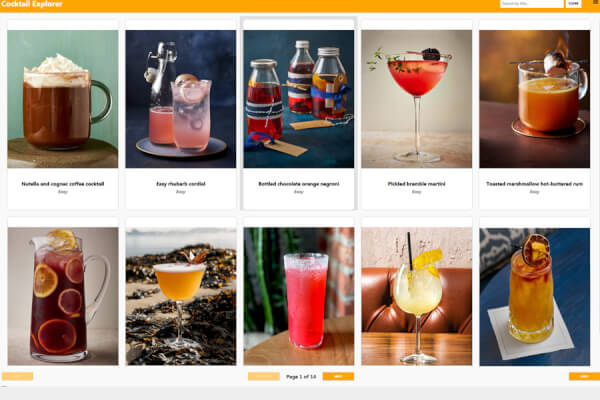Focus the search by title field
This screenshot has width=600, height=400.
coord(532,3)
